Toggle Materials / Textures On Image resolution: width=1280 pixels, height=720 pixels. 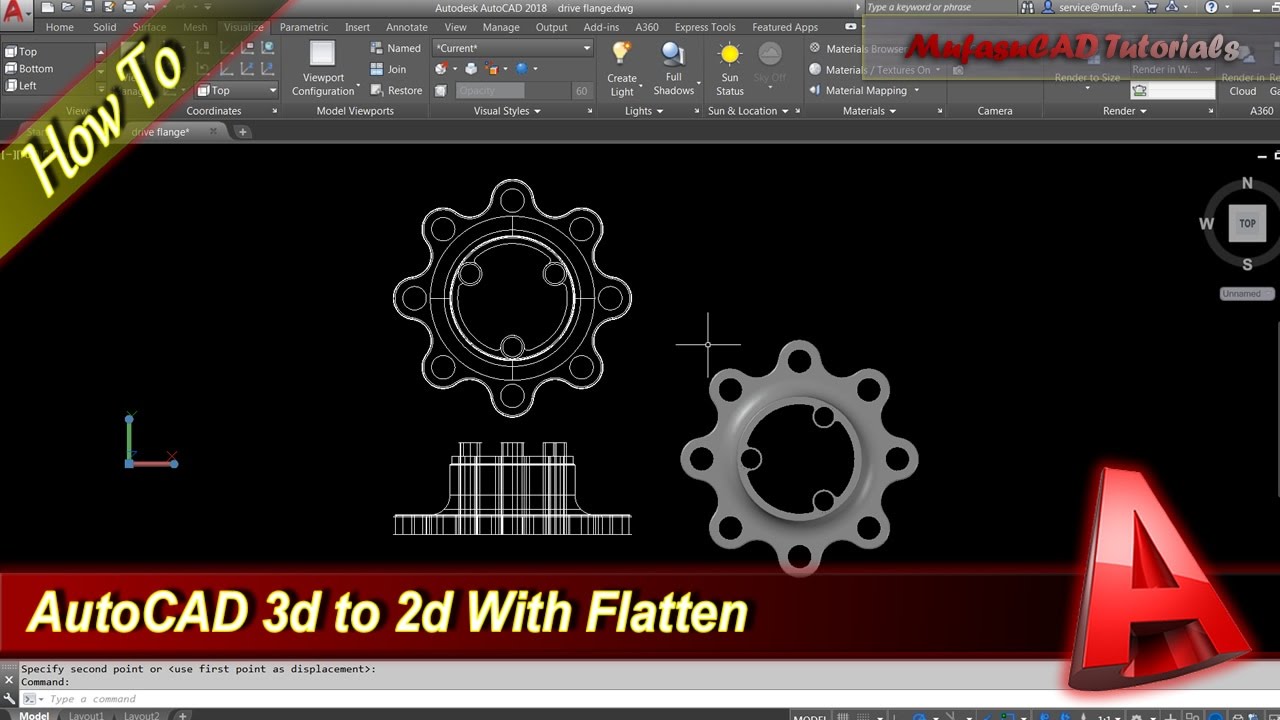click(869, 69)
